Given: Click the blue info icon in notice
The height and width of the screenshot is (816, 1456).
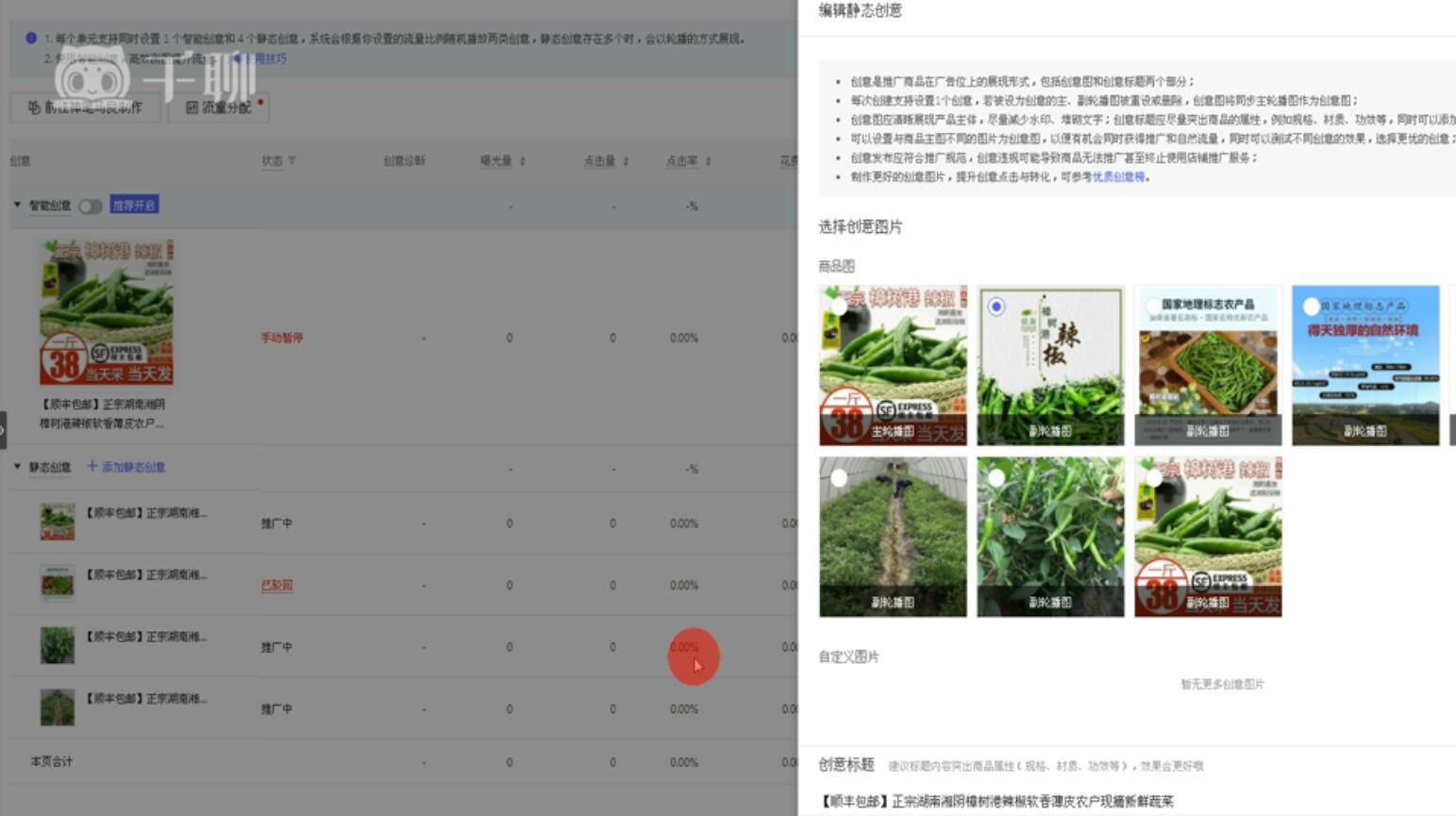Looking at the screenshot, I should (x=31, y=39).
